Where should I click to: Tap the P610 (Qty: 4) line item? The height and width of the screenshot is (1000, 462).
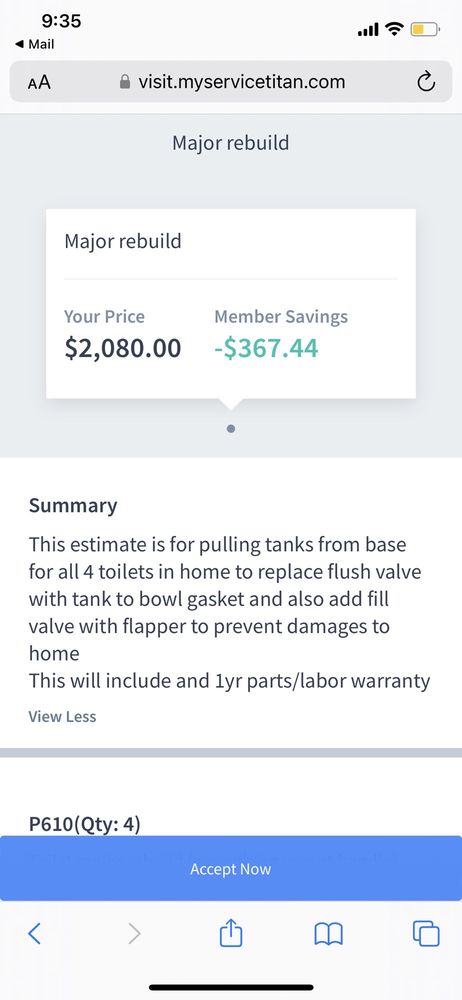[x=84, y=824]
